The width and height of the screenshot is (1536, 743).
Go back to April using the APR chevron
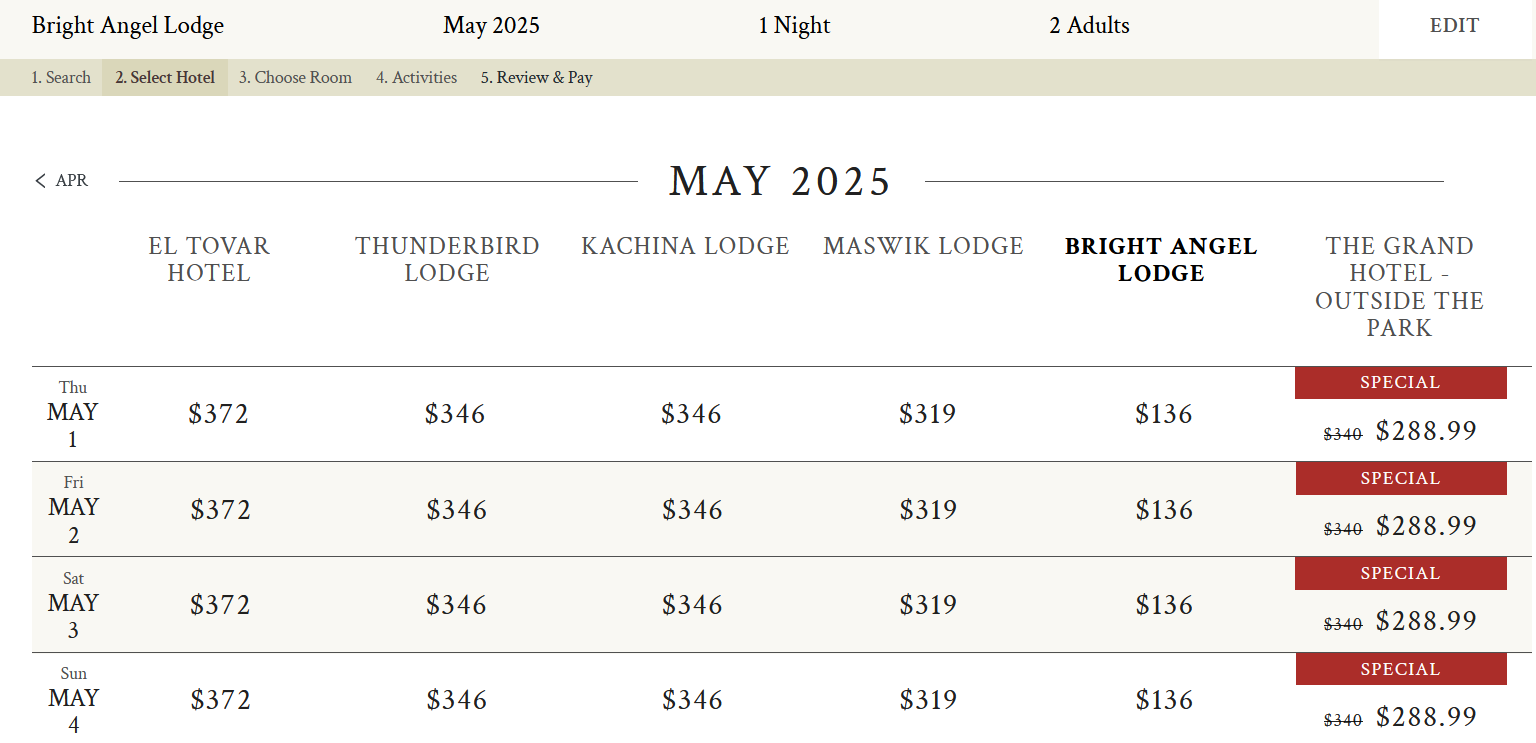[62, 181]
